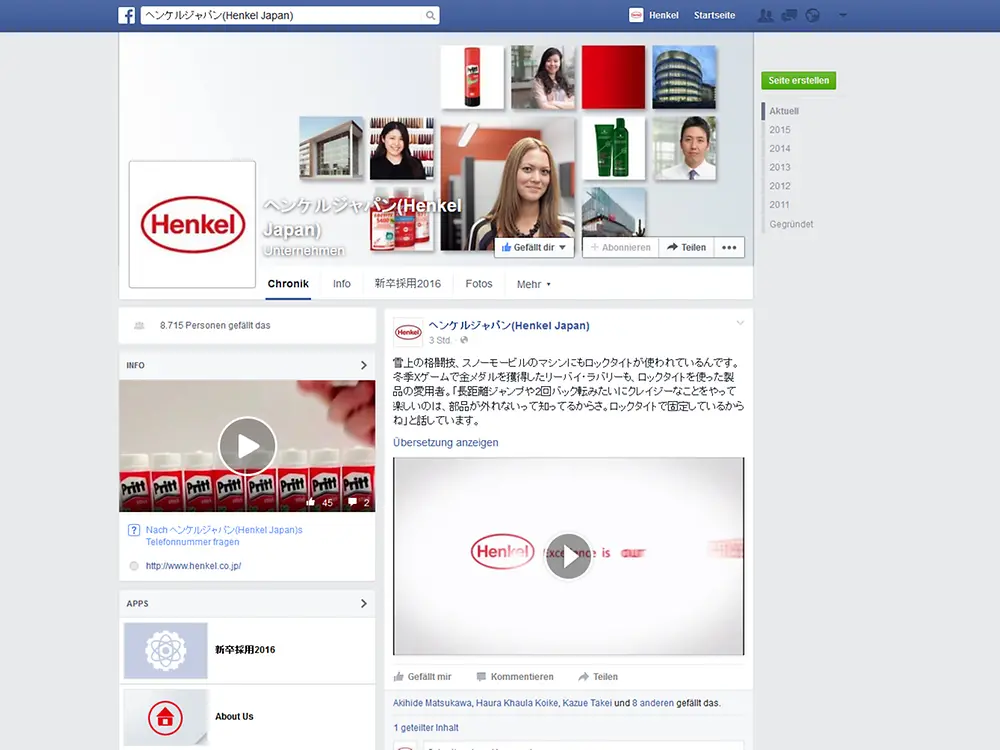Click Henkel profile icon in top bar
This screenshot has height=750, width=1000.
[636, 15]
